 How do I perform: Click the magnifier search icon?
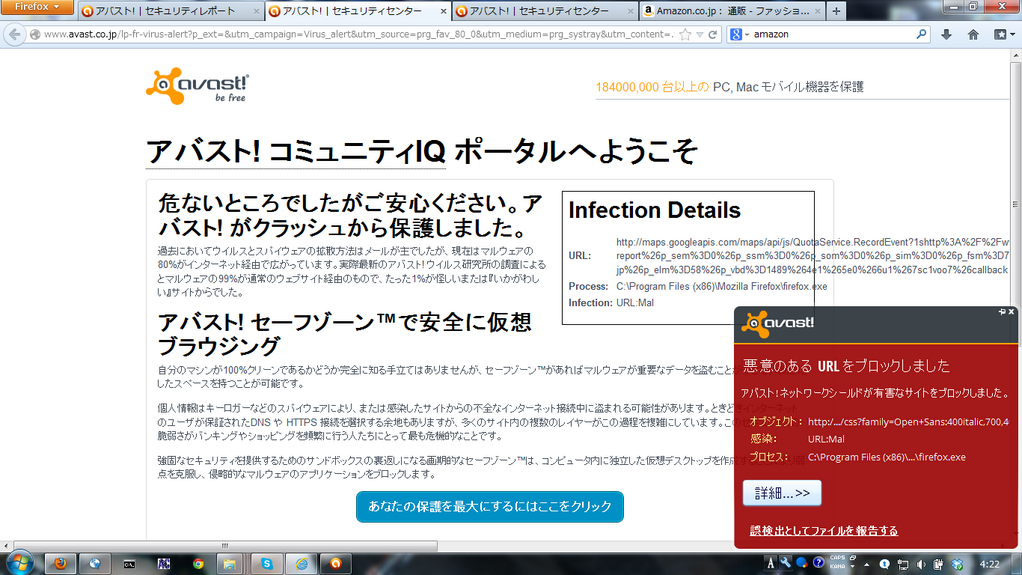point(921,34)
